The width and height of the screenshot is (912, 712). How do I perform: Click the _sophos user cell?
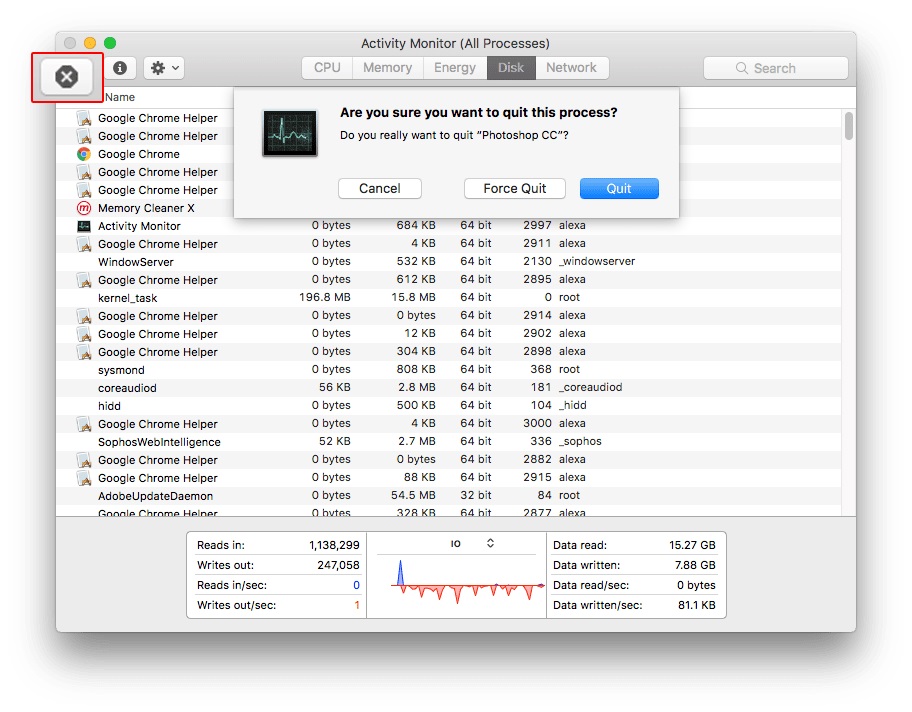point(580,442)
